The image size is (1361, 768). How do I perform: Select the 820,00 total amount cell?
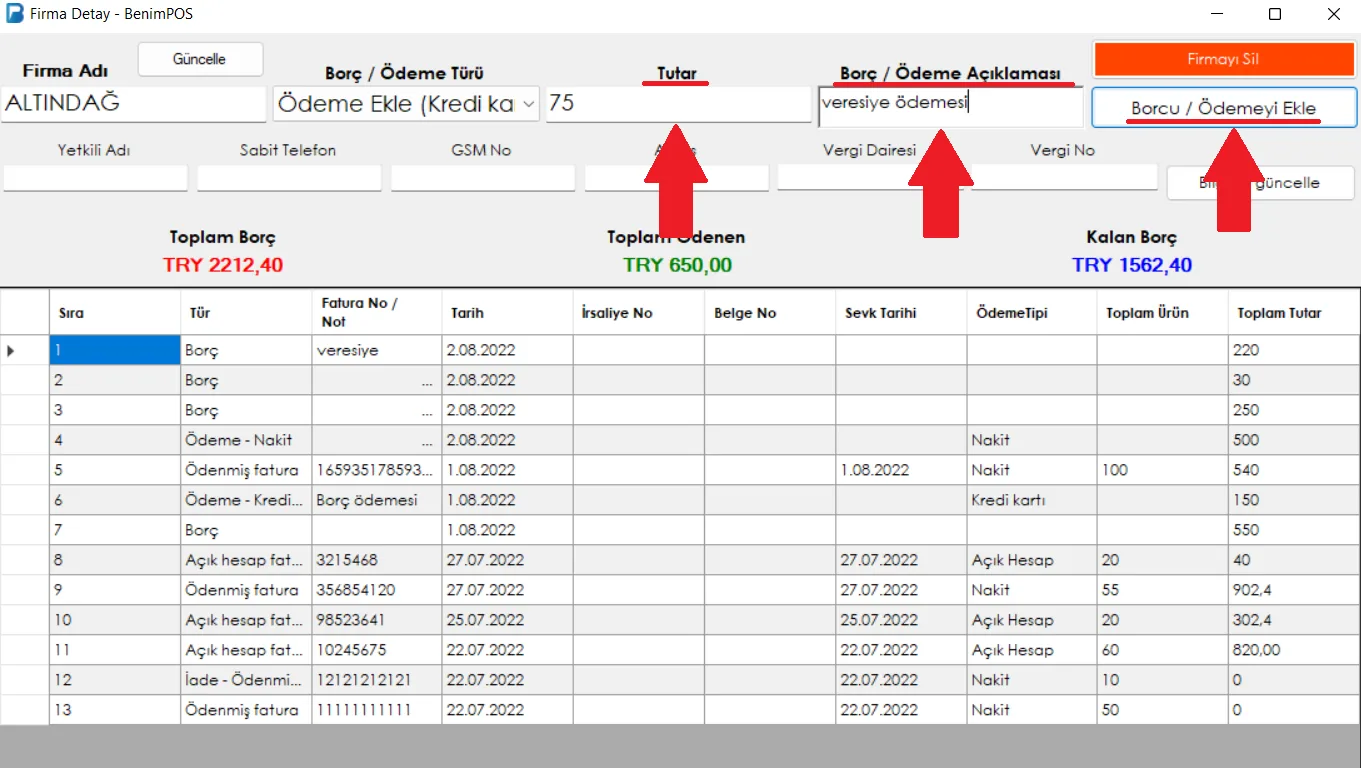coord(1294,650)
